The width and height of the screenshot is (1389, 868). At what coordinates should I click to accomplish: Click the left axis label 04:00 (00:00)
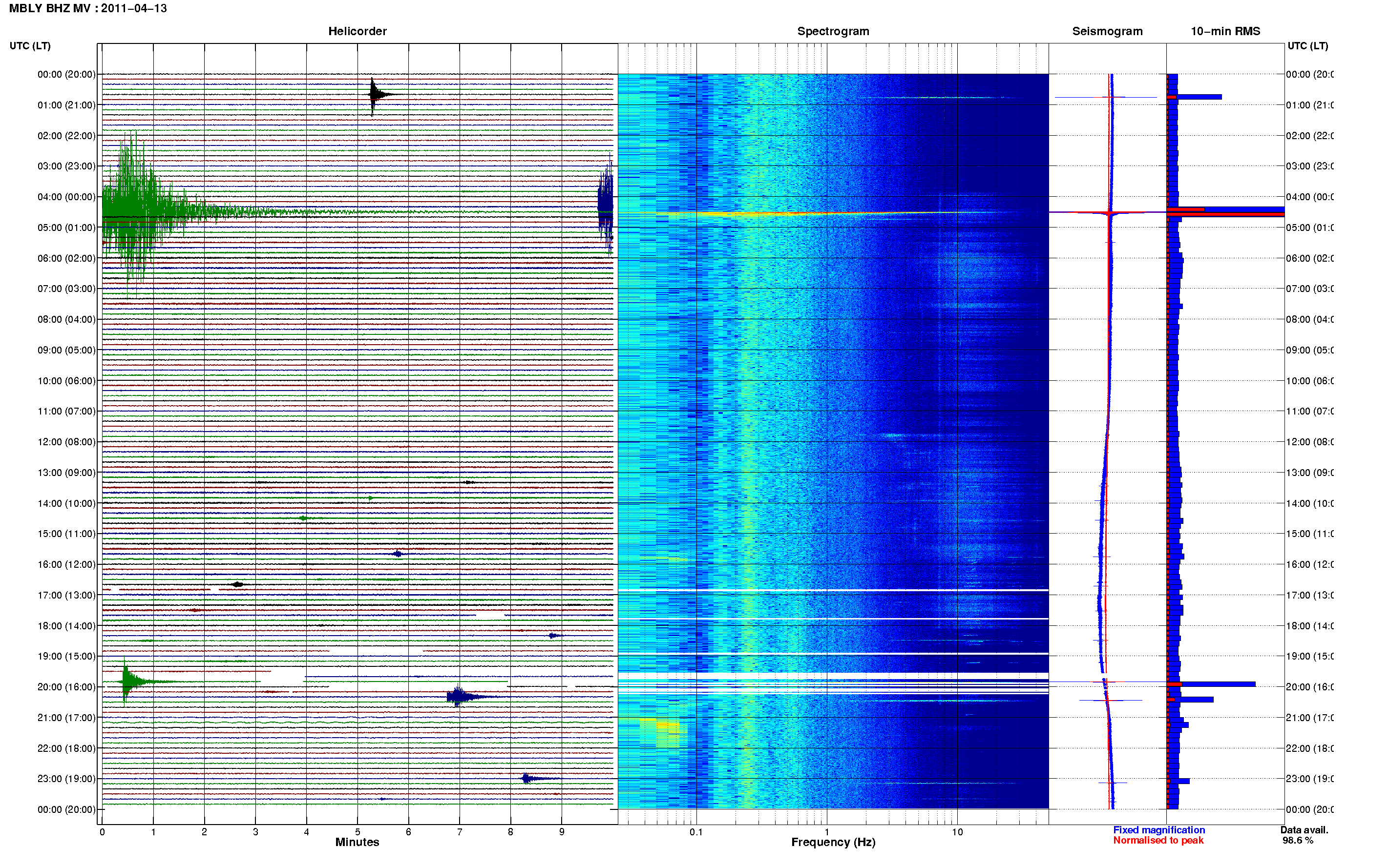(66, 197)
